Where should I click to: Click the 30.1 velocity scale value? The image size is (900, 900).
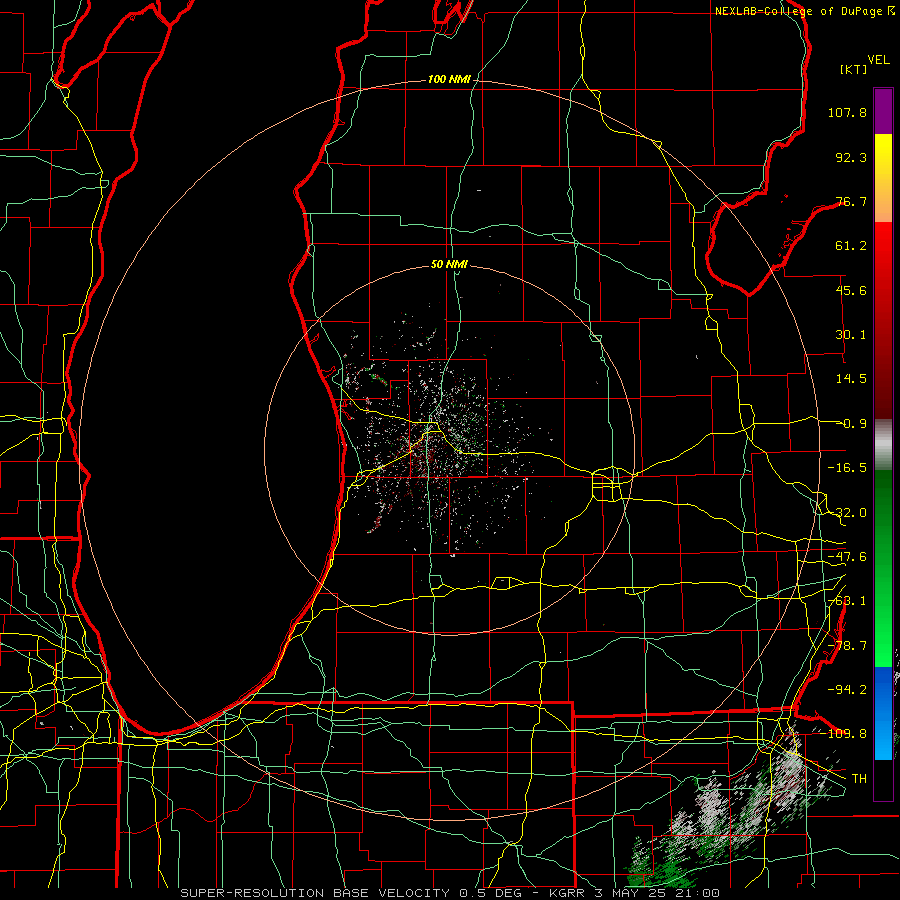pos(851,335)
